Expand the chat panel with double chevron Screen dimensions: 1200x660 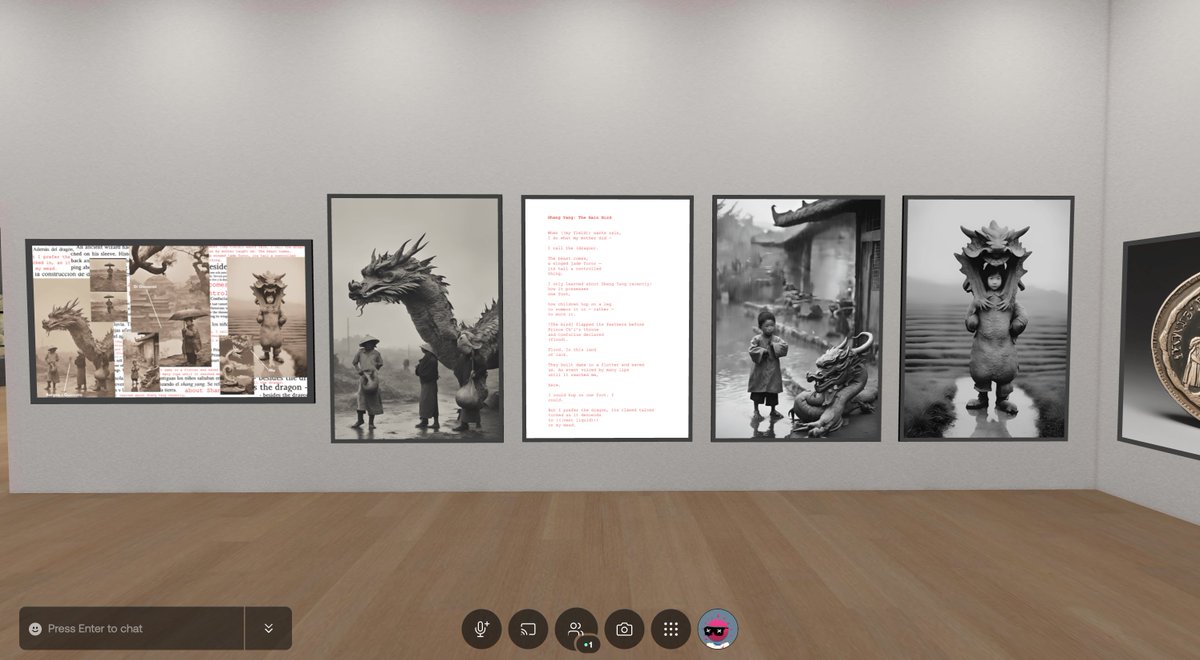click(x=268, y=628)
